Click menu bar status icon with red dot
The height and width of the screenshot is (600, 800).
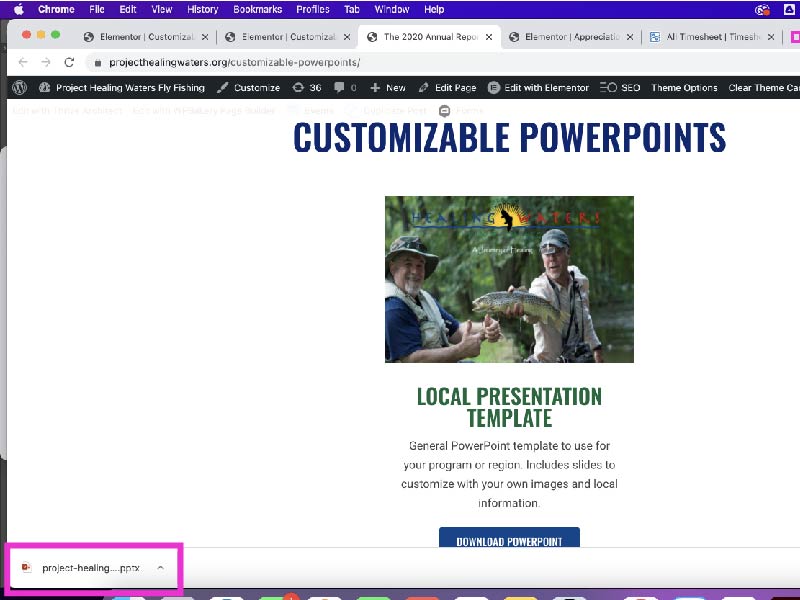(762, 9)
